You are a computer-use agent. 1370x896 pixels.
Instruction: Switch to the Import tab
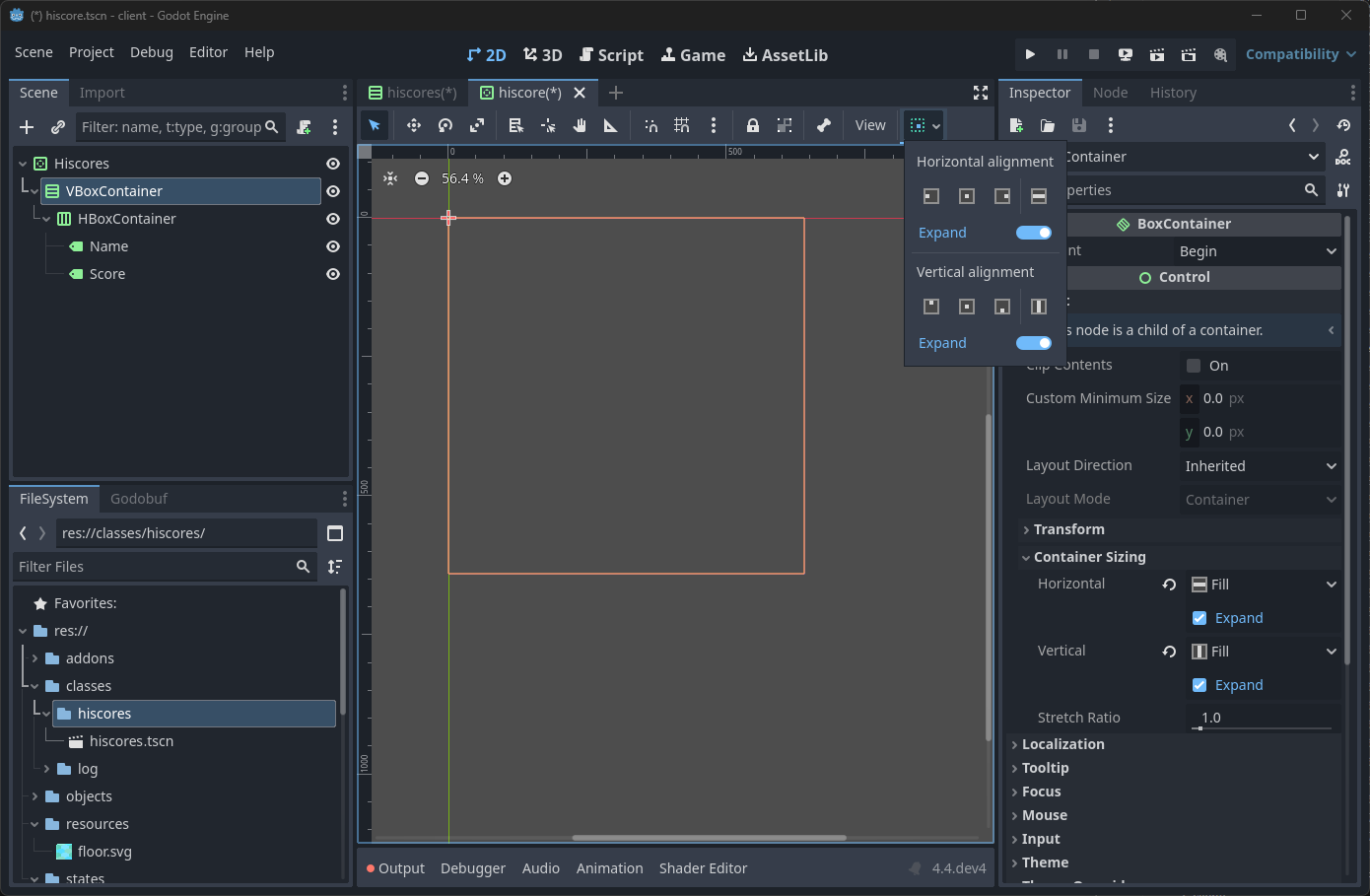[x=103, y=93]
